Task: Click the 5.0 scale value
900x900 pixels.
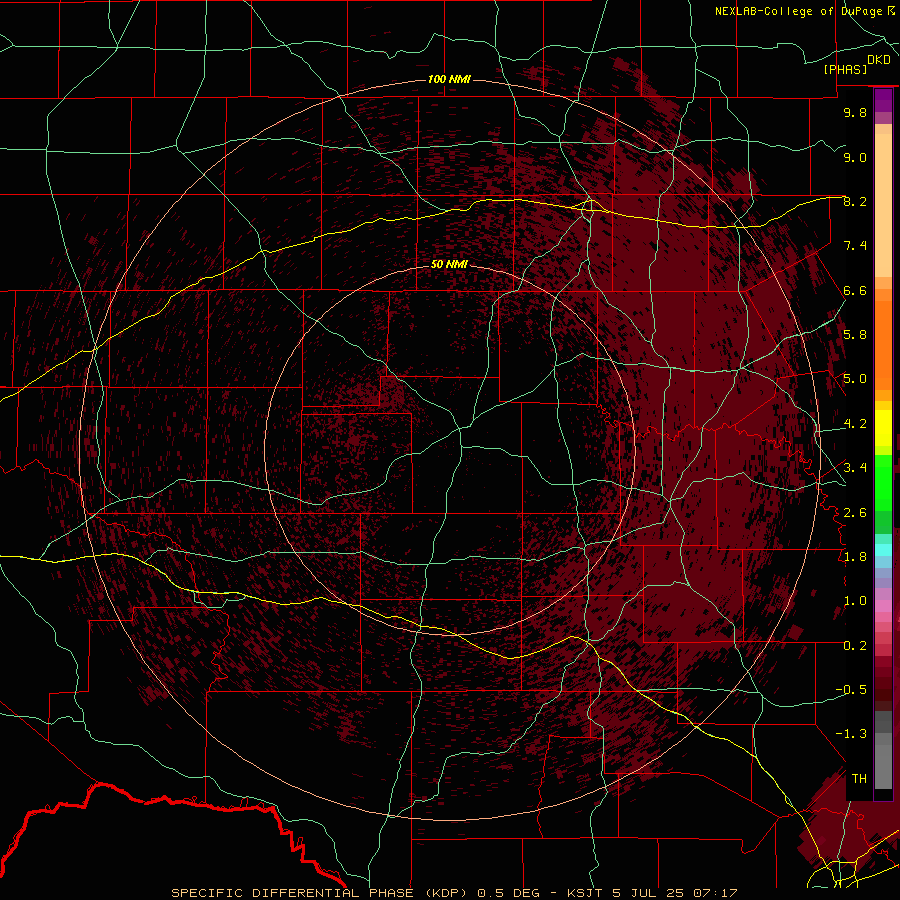Action: tap(855, 379)
